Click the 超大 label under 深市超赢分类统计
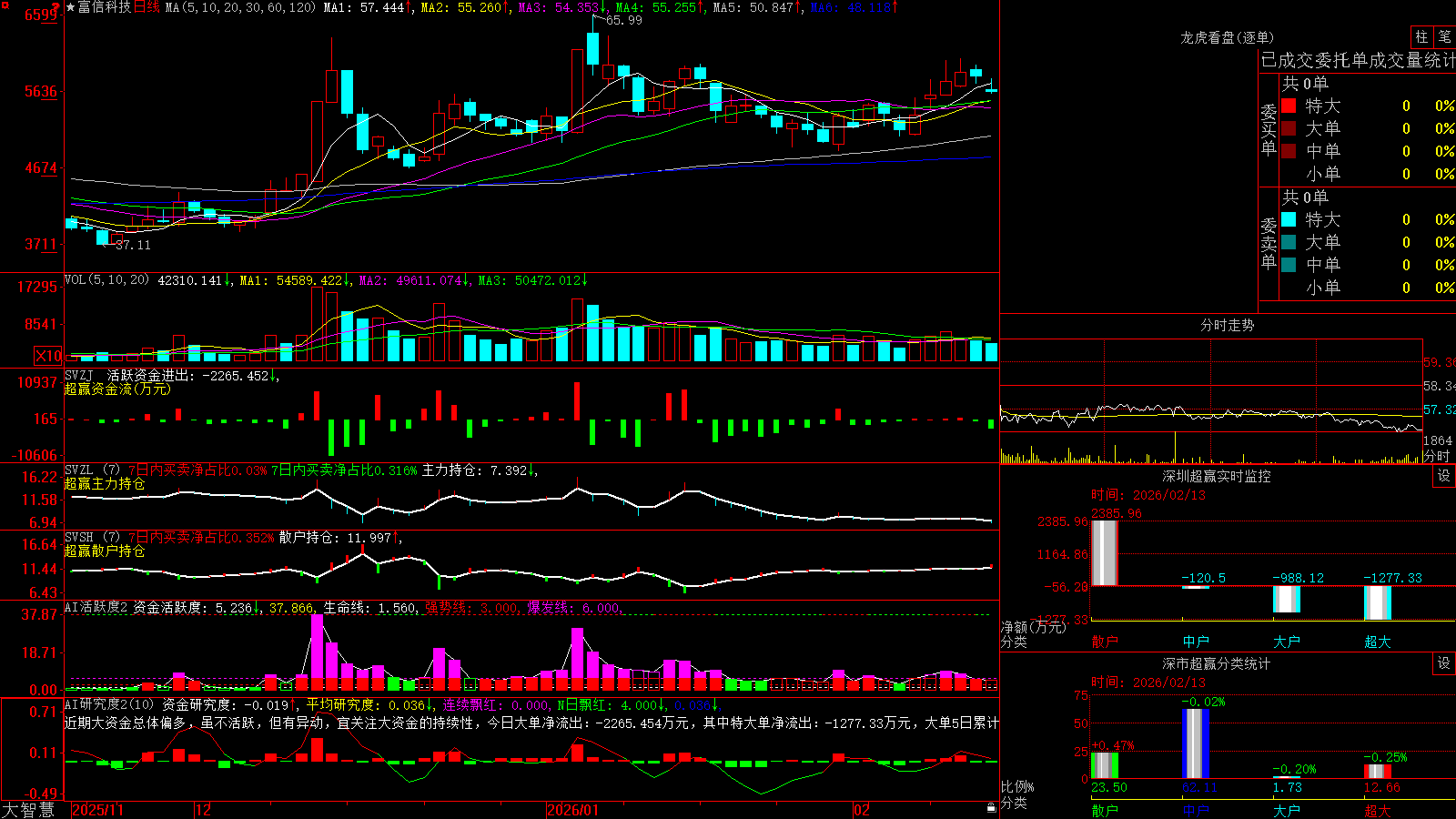The height and width of the screenshot is (819, 1456). [1378, 811]
